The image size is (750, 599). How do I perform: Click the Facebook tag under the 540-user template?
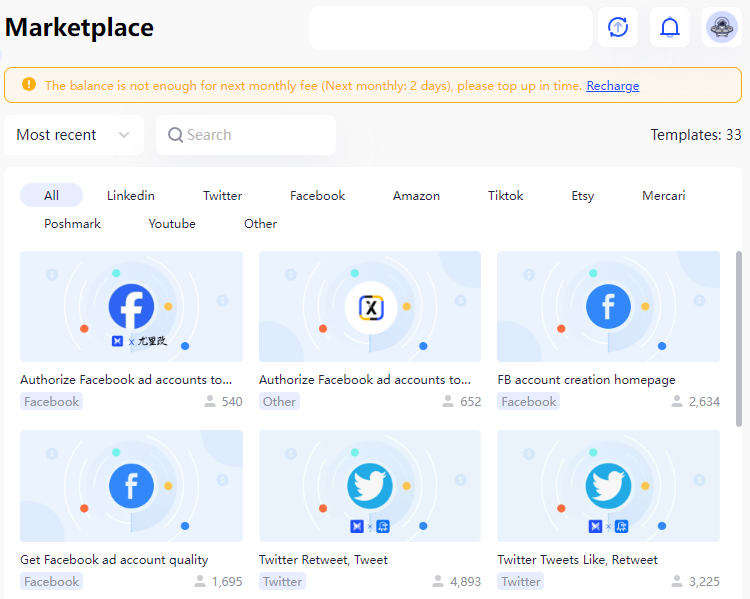[51, 401]
